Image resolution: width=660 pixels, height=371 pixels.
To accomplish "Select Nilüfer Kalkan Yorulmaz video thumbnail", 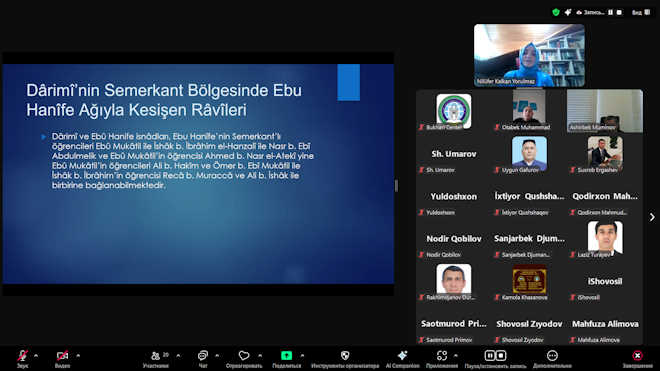I will (x=529, y=55).
